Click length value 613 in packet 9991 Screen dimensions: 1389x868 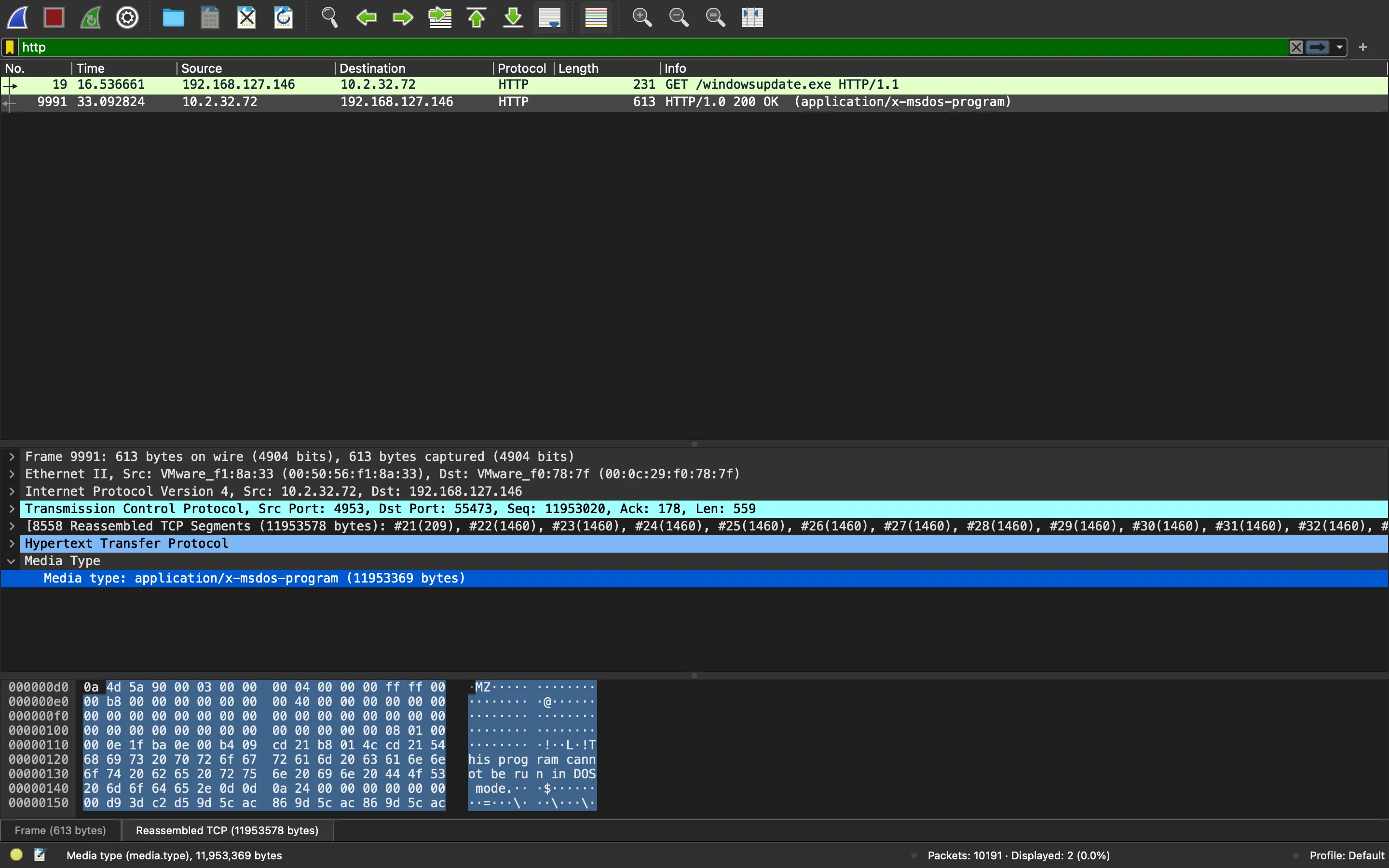click(x=644, y=102)
